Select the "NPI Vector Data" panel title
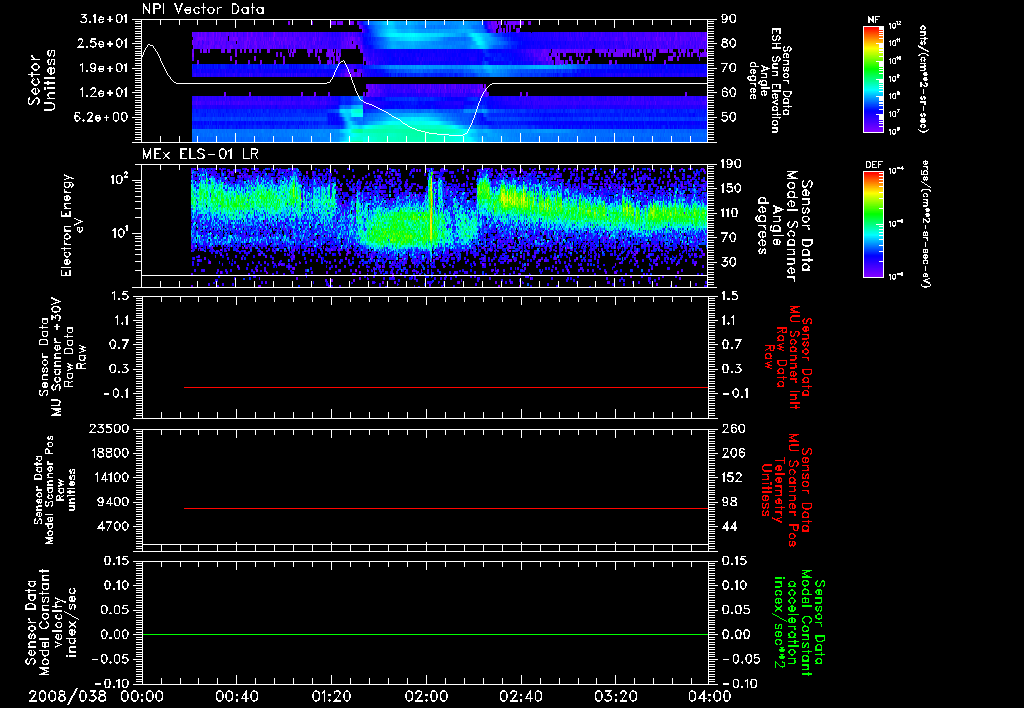1024x708 pixels. tap(203, 9)
